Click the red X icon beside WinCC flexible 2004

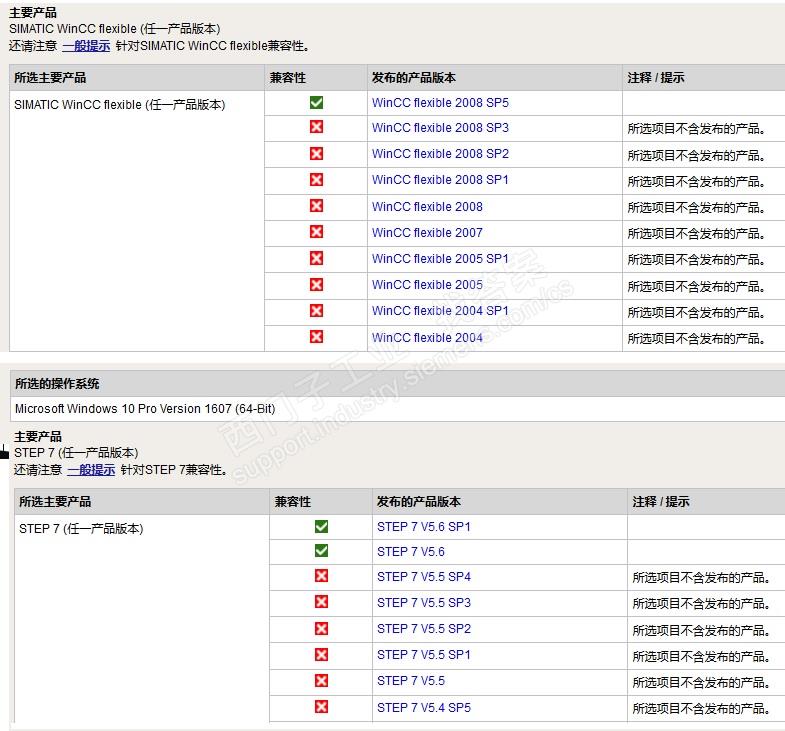pos(316,336)
